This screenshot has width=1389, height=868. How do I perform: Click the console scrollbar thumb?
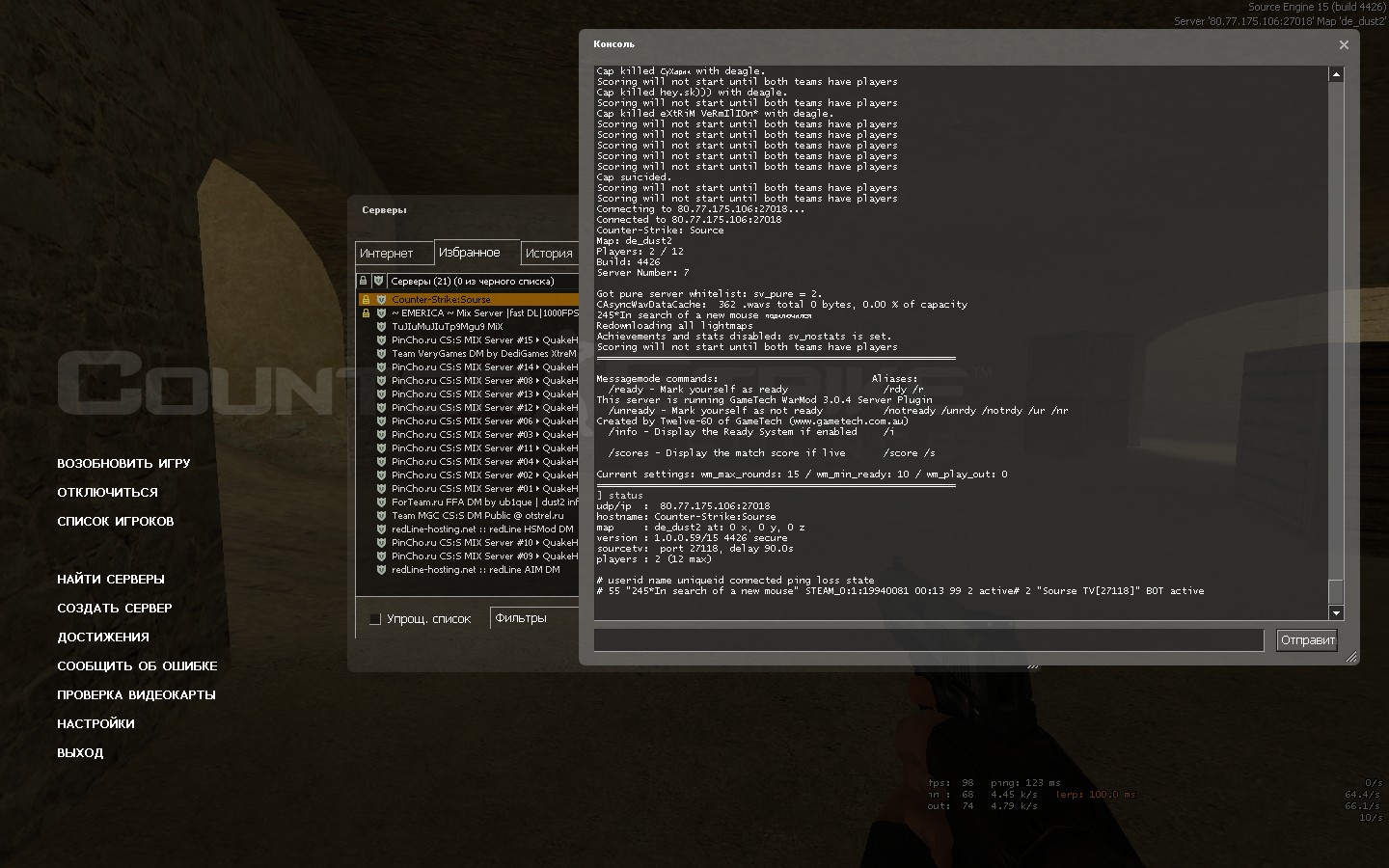coord(1336,592)
